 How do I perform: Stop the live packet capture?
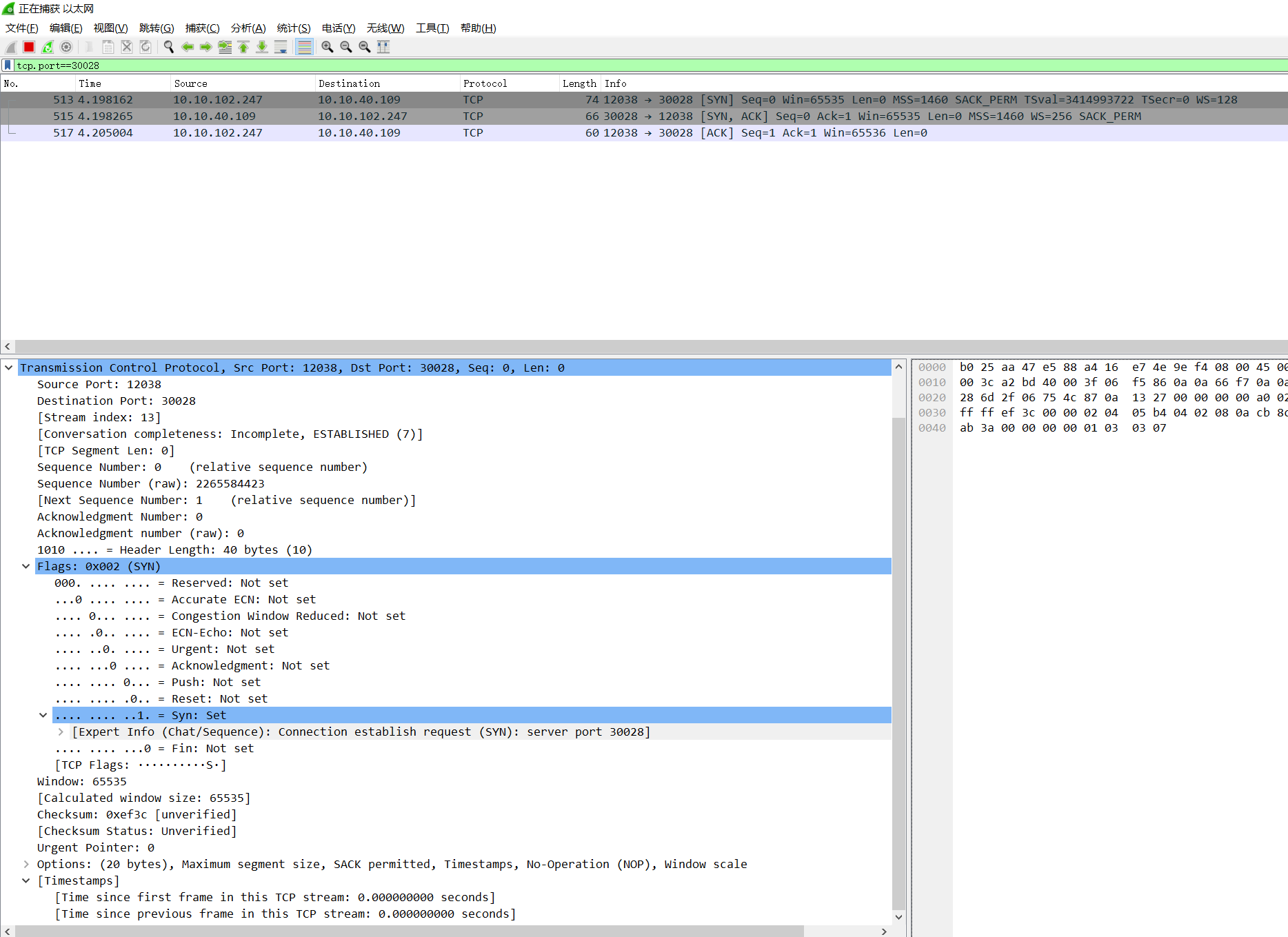[x=28, y=47]
